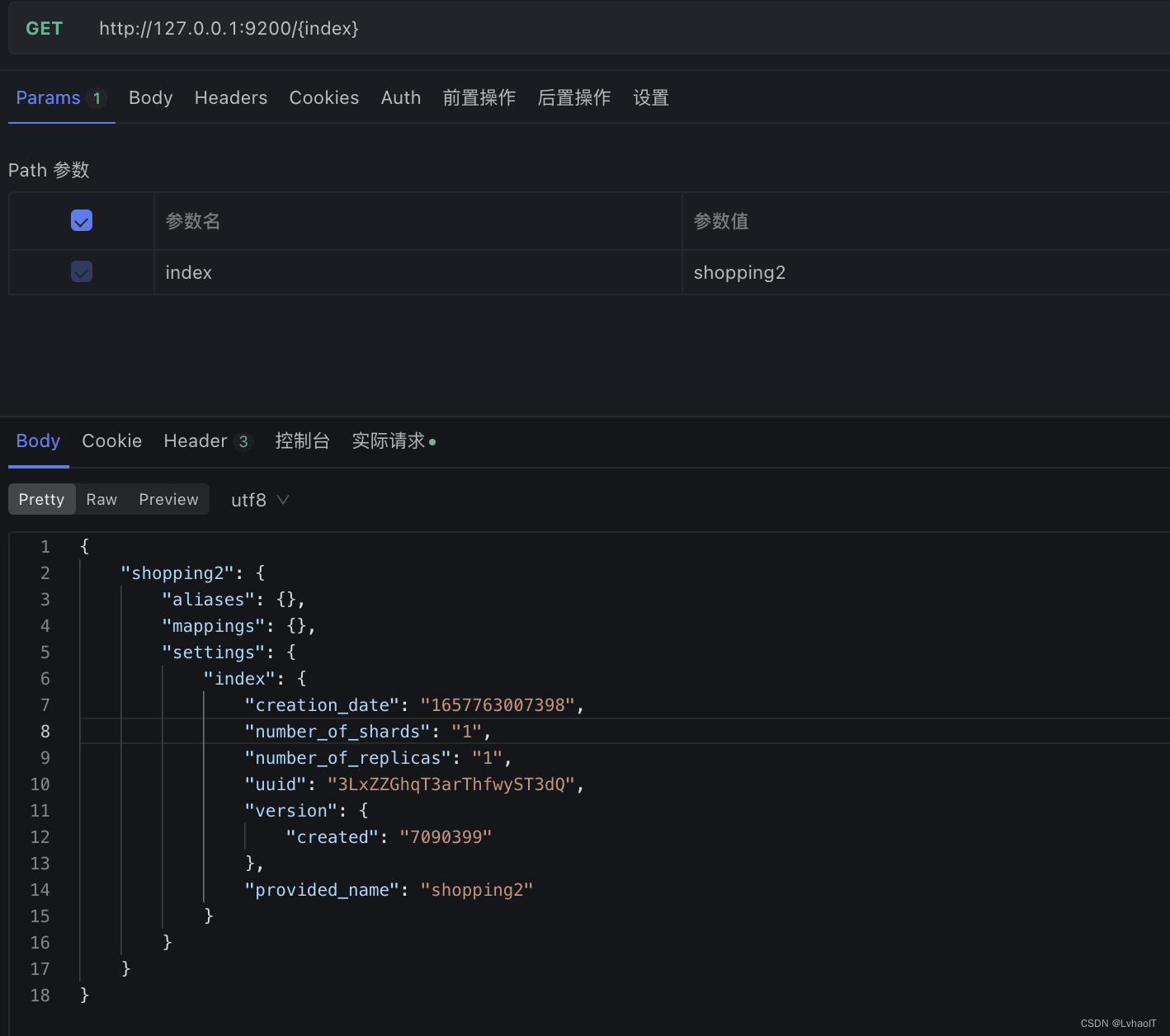Click the "creation_date" key in JSON
1170x1036 pixels.
tap(322, 705)
